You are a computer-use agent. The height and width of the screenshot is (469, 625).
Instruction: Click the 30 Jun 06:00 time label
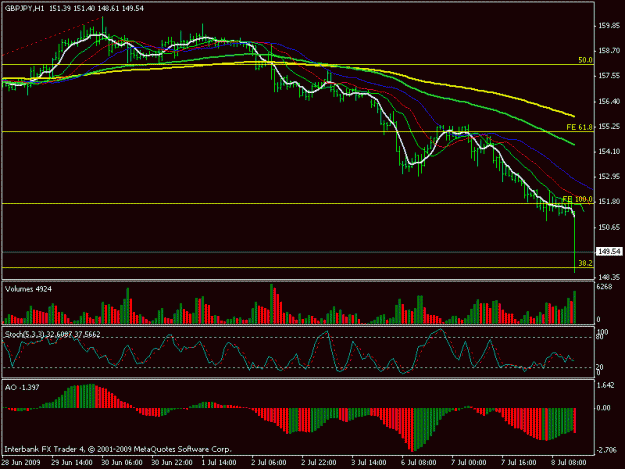122,462
